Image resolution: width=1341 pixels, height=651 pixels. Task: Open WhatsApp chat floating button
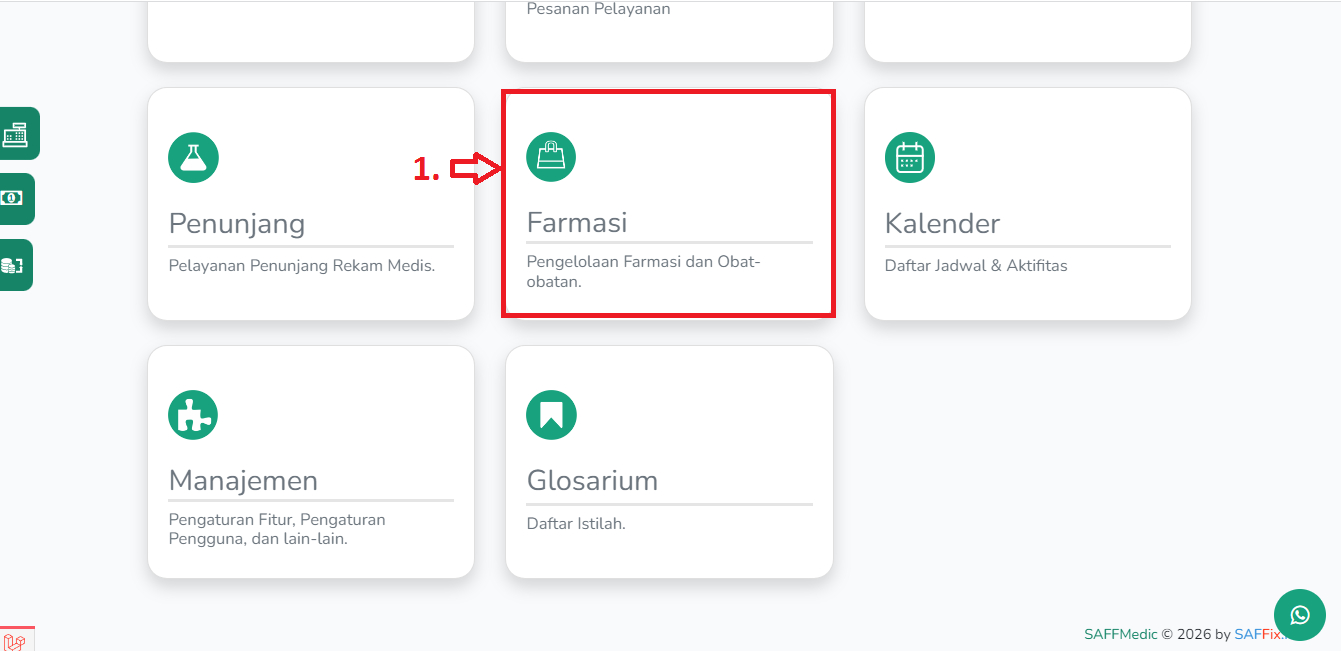coord(1299,615)
